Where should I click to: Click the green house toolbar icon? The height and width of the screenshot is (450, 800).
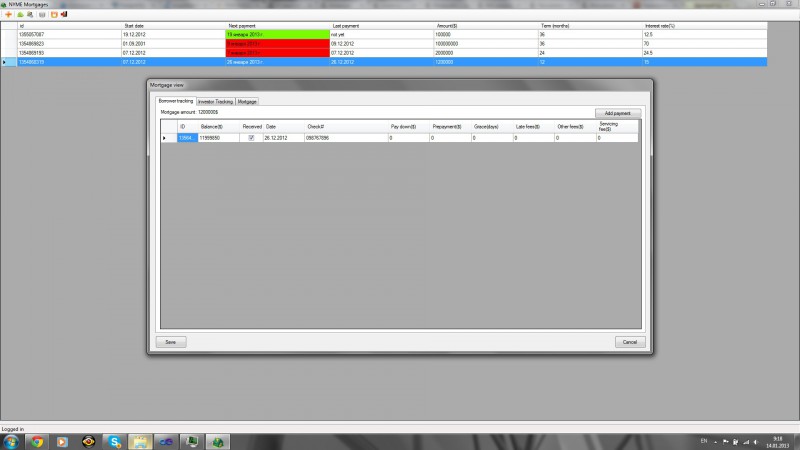(x=20, y=14)
